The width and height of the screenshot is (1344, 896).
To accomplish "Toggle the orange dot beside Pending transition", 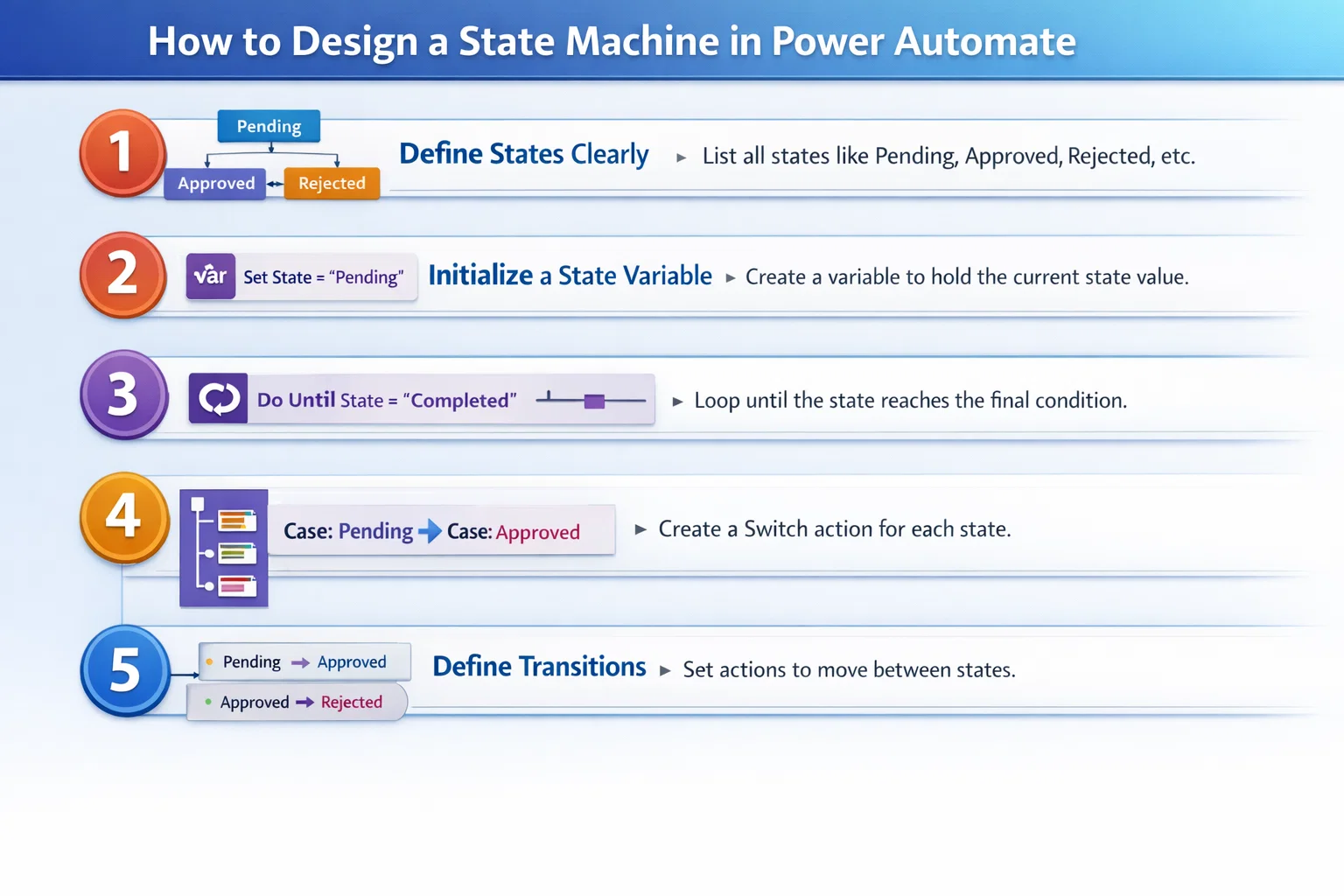I will click(x=207, y=661).
